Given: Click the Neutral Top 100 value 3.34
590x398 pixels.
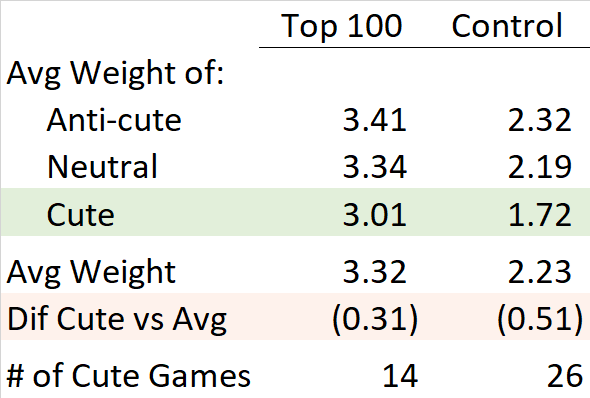Looking at the screenshot, I should [x=374, y=167].
